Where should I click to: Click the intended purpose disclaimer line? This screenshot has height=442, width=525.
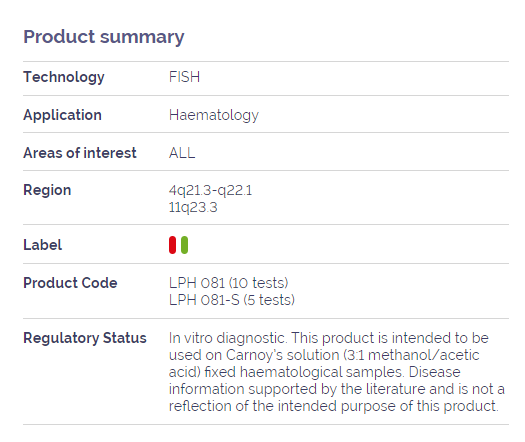[x=334, y=406]
